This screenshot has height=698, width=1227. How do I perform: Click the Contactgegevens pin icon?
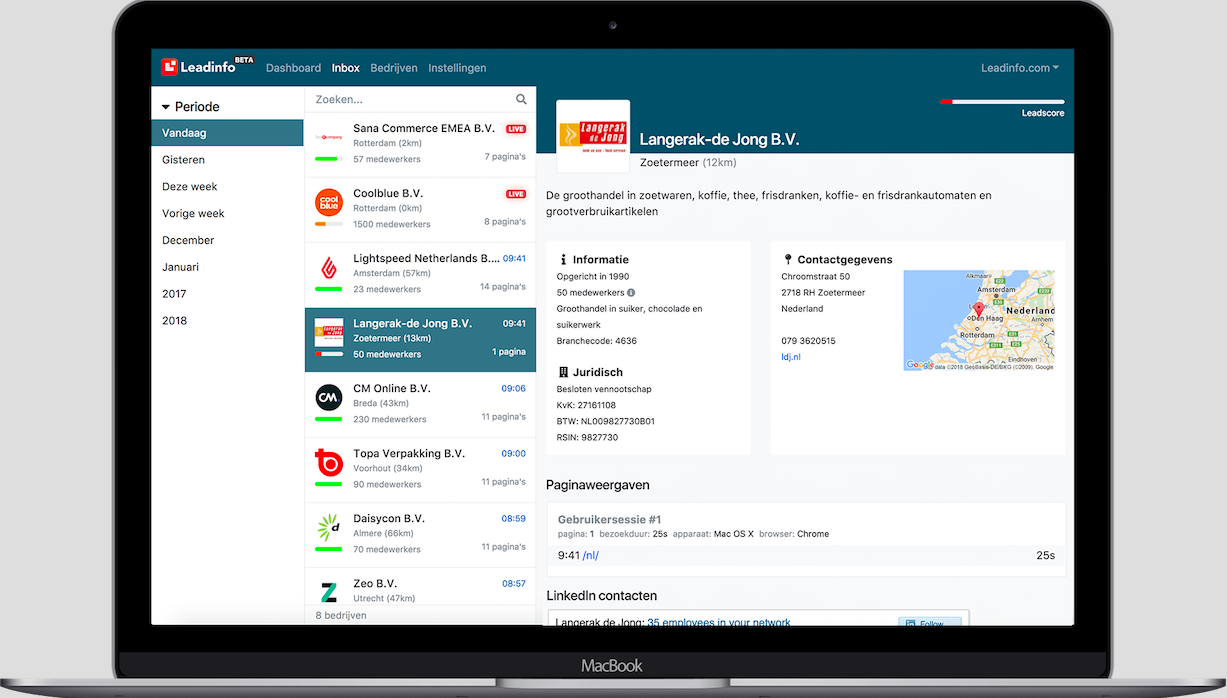click(788, 259)
